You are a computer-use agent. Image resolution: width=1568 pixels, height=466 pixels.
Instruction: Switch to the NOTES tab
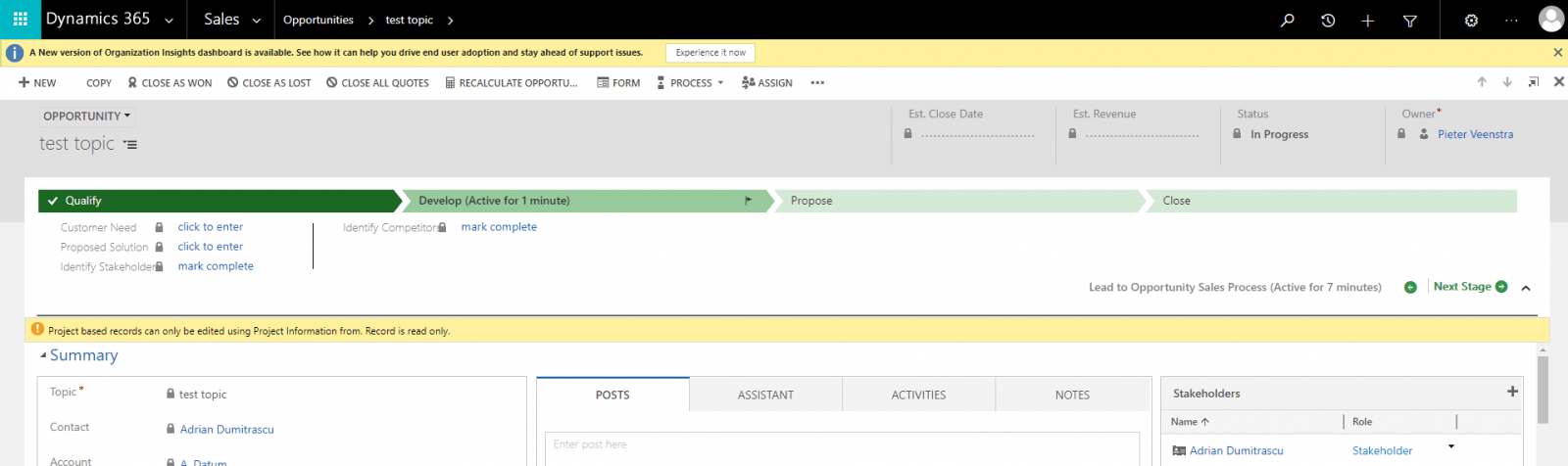(x=1072, y=395)
